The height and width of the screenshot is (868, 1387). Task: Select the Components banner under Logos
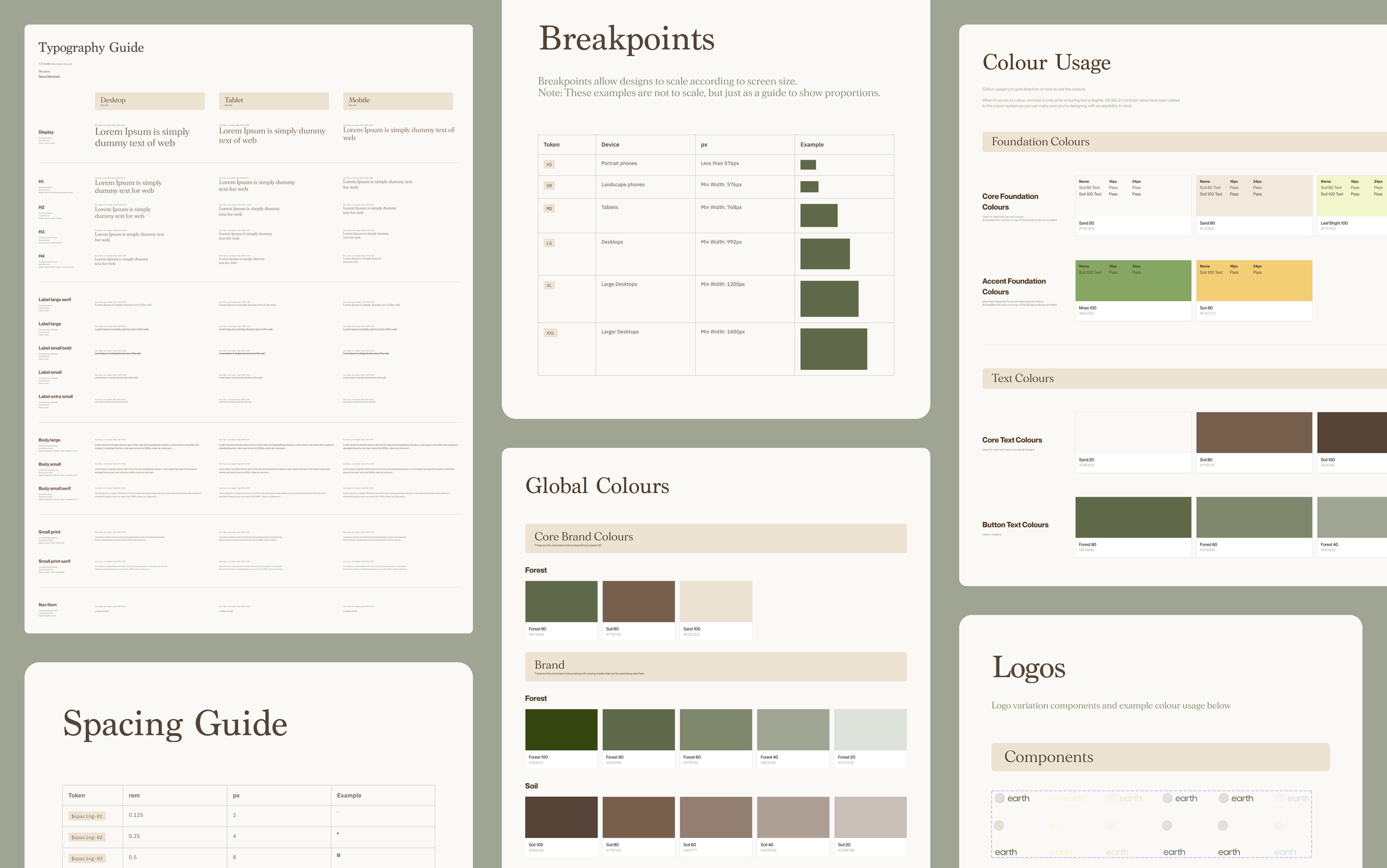(1161, 757)
